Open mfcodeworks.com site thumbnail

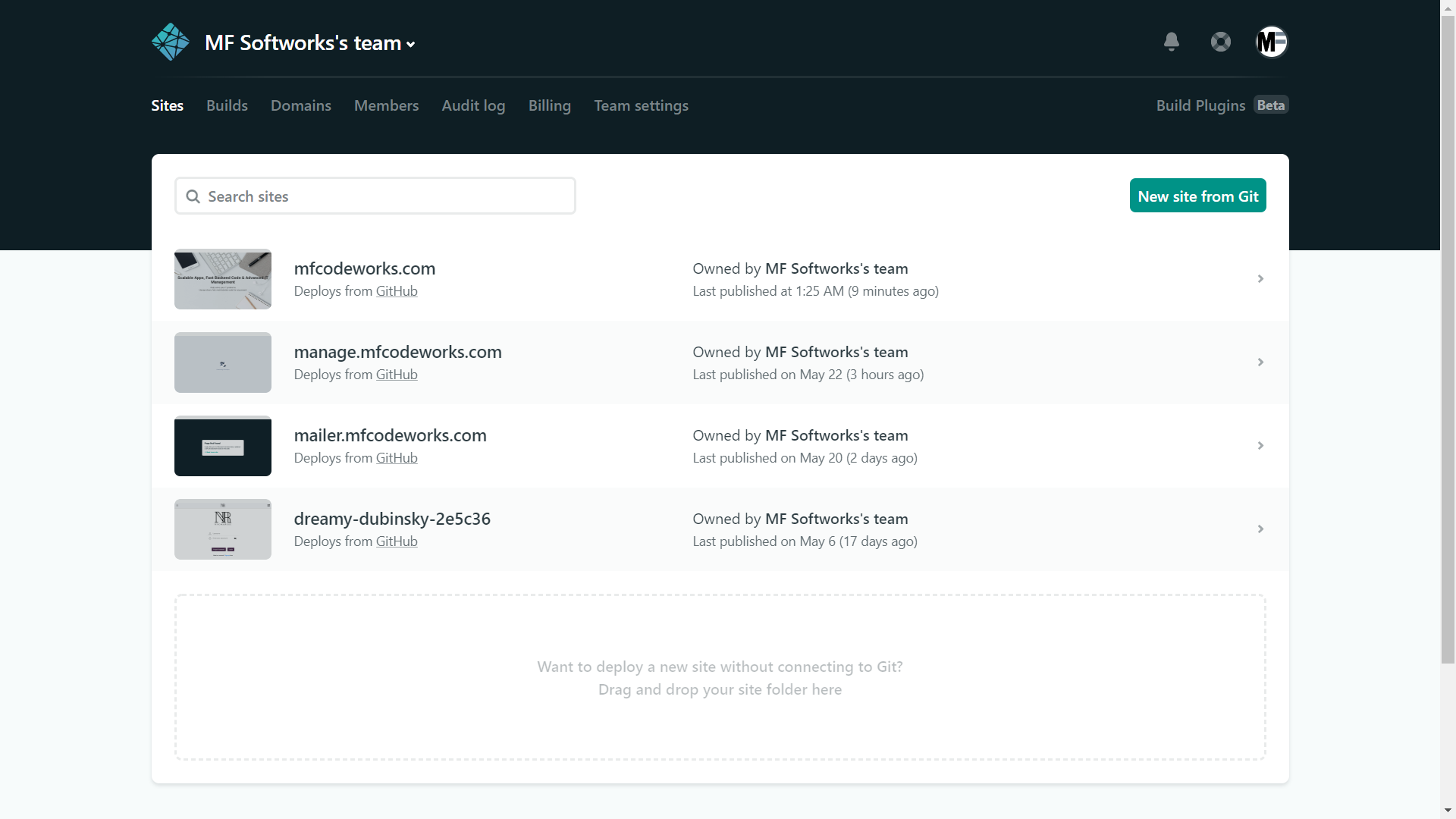(223, 279)
